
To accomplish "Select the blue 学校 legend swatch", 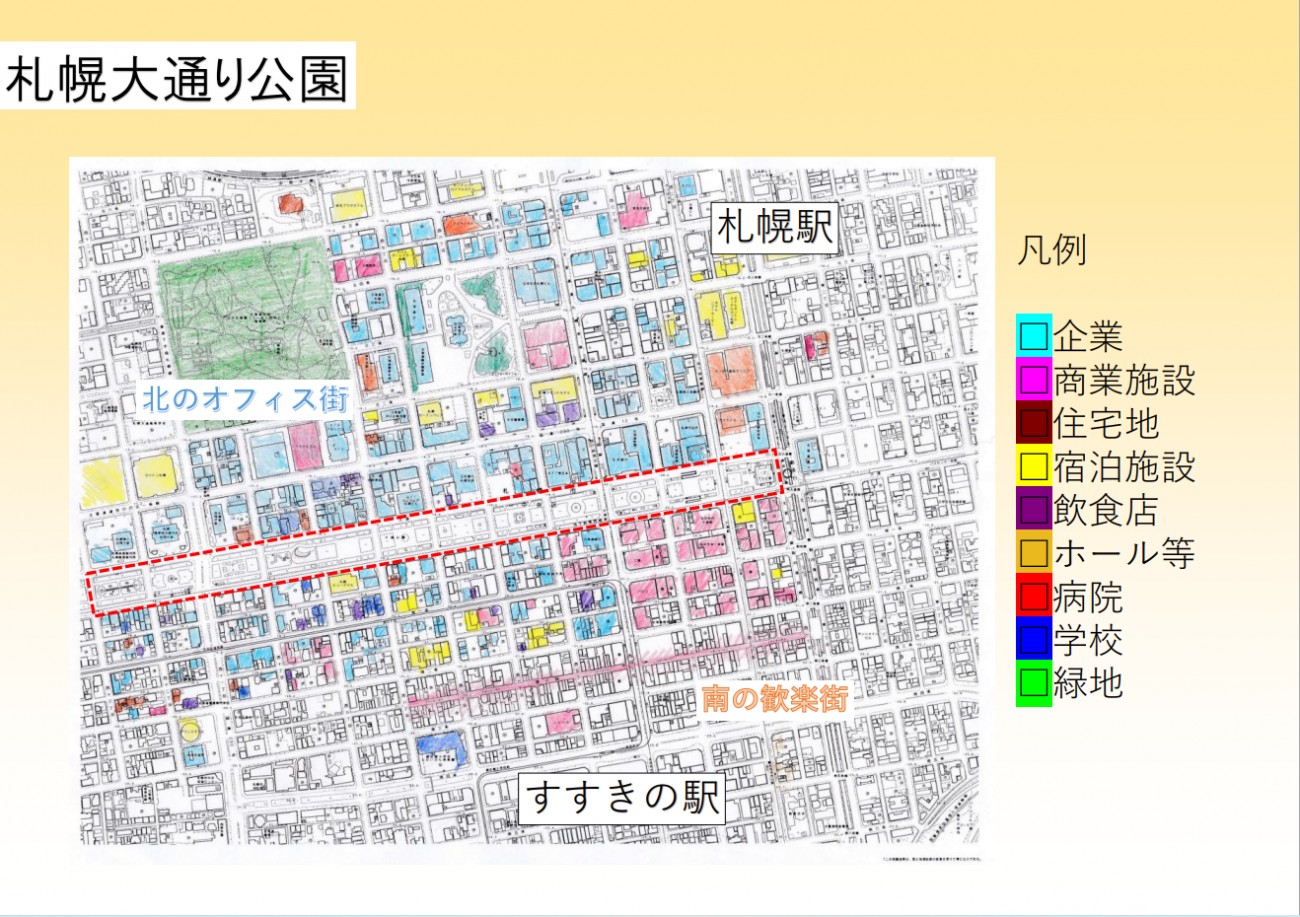I will pyautogui.click(x=1033, y=640).
